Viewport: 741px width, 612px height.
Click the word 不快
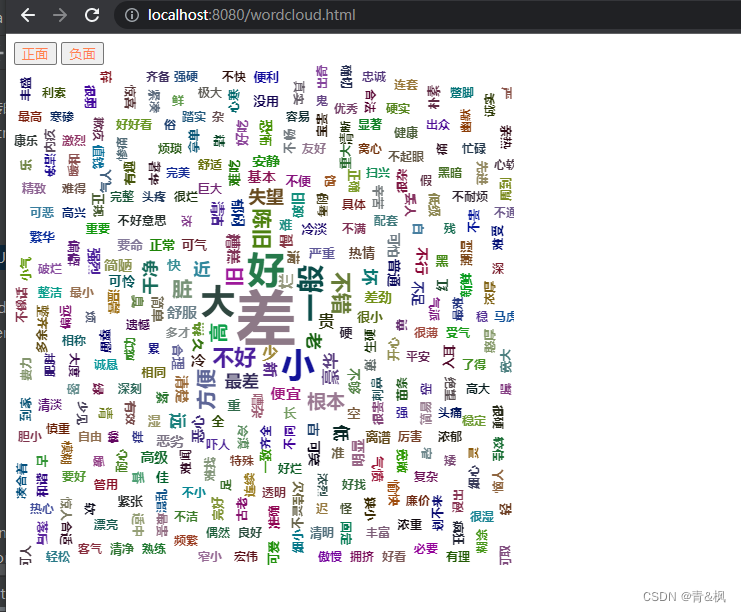pos(234,76)
